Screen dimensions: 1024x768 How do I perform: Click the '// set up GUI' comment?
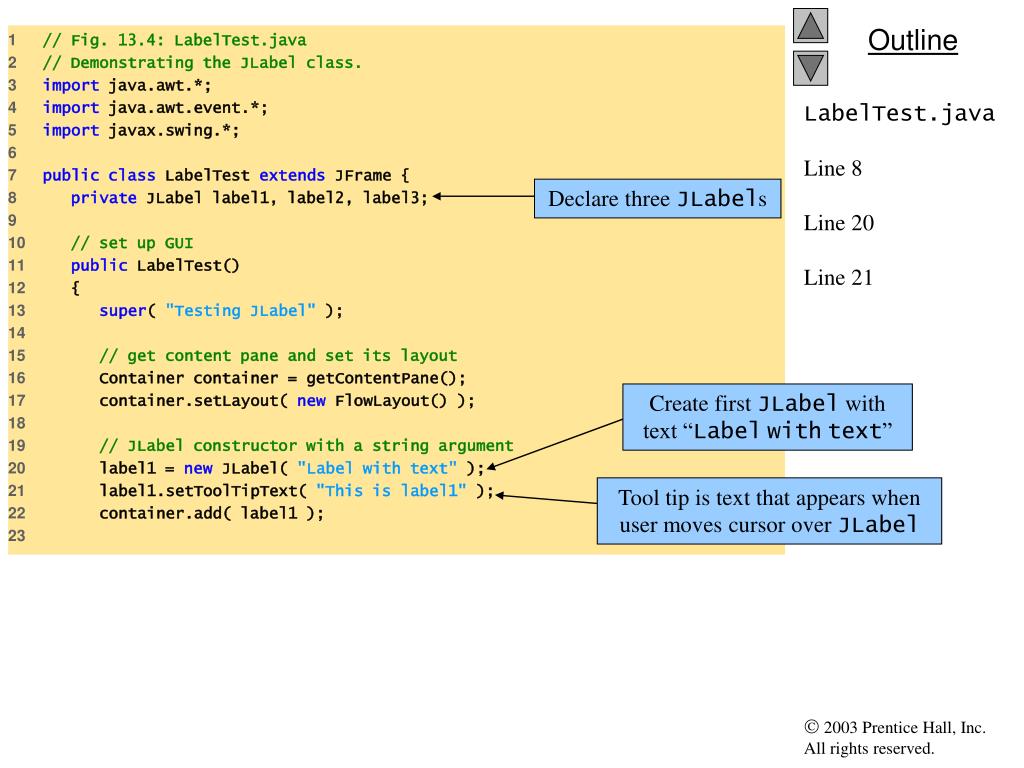[132, 243]
